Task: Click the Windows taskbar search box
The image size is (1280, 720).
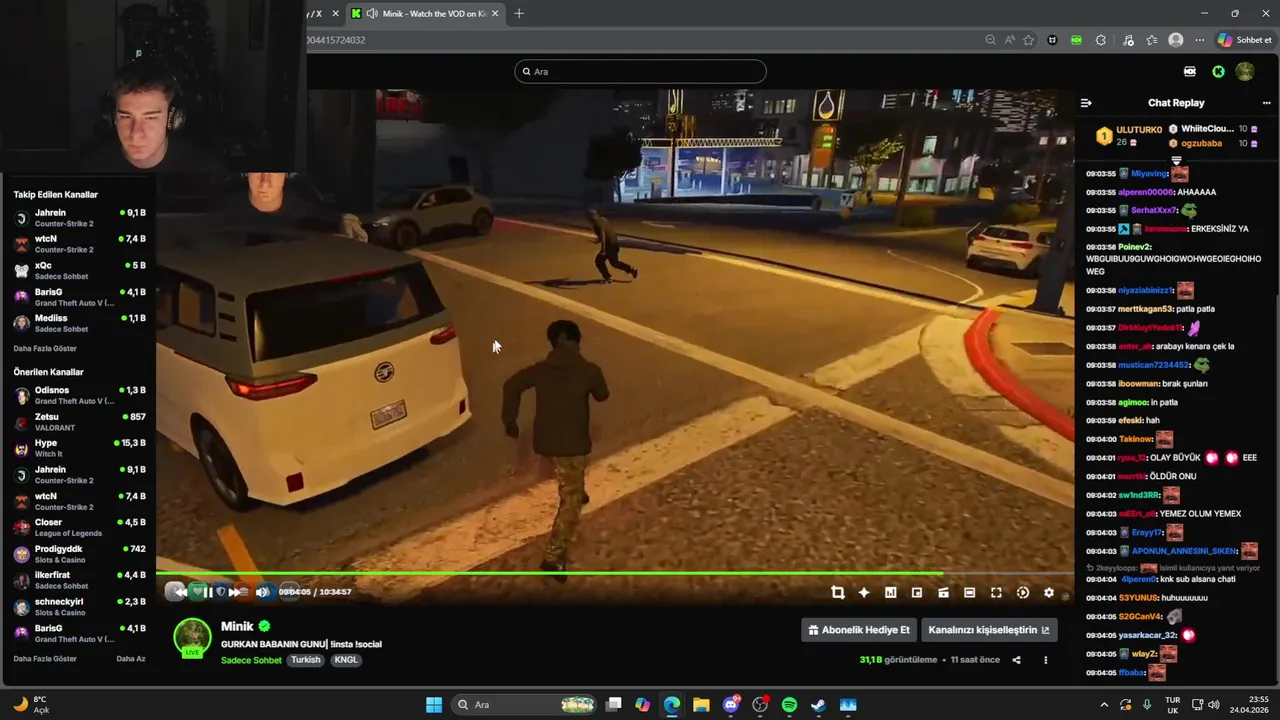Action: [525, 705]
